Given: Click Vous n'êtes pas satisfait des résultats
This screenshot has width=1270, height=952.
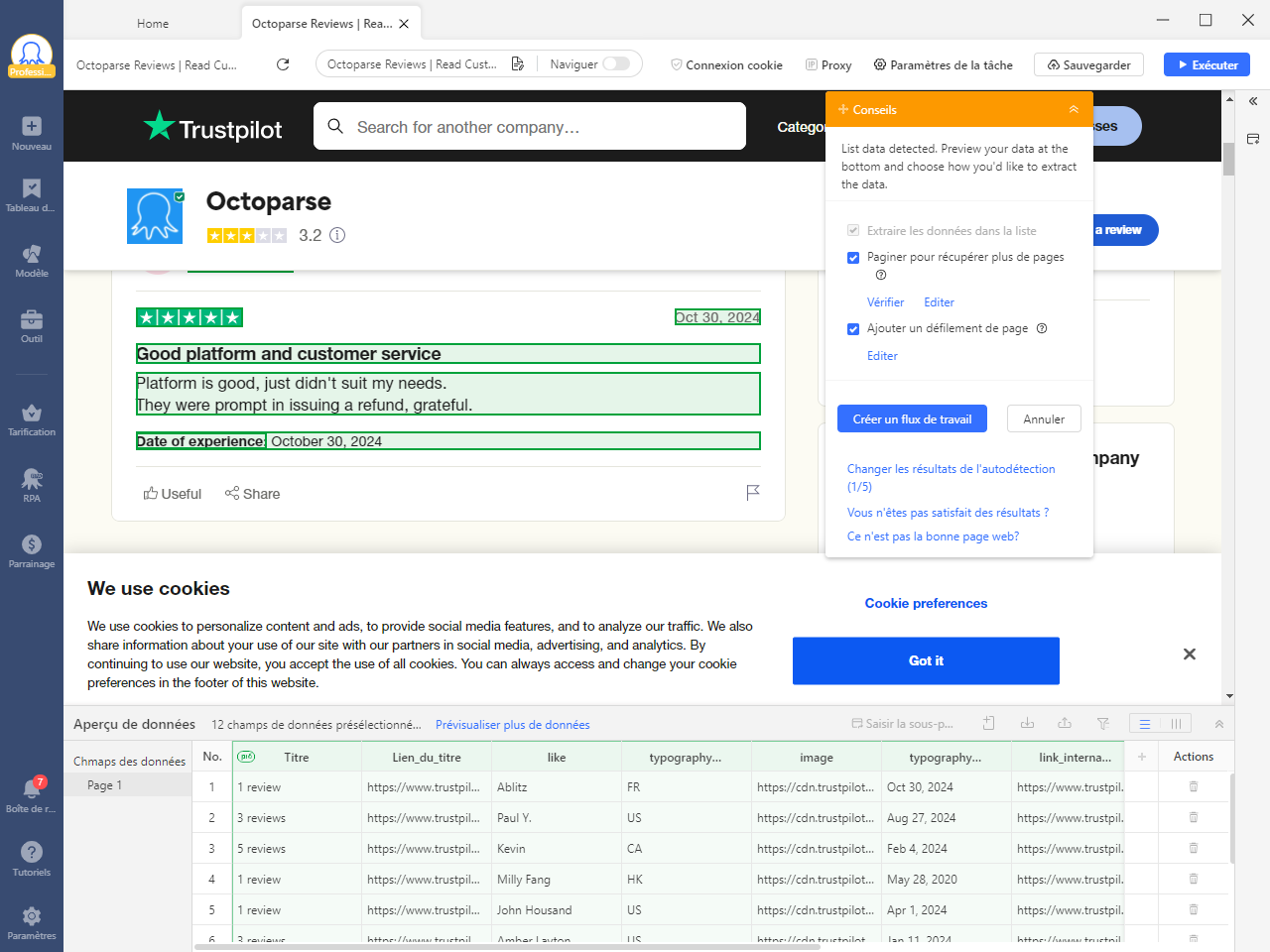Looking at the screenshot, I should coord(948,513).
